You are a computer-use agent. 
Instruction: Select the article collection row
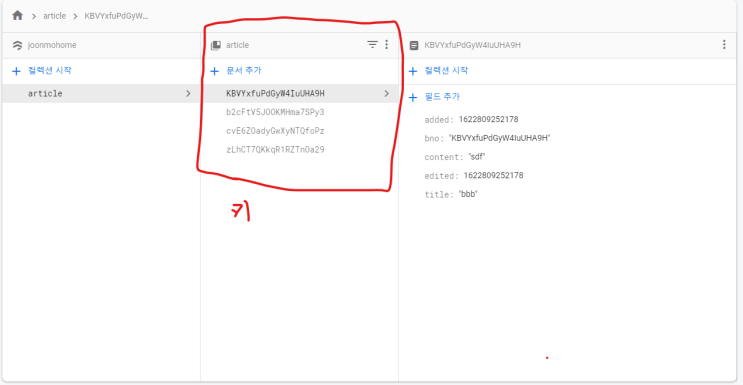[100, 93]
